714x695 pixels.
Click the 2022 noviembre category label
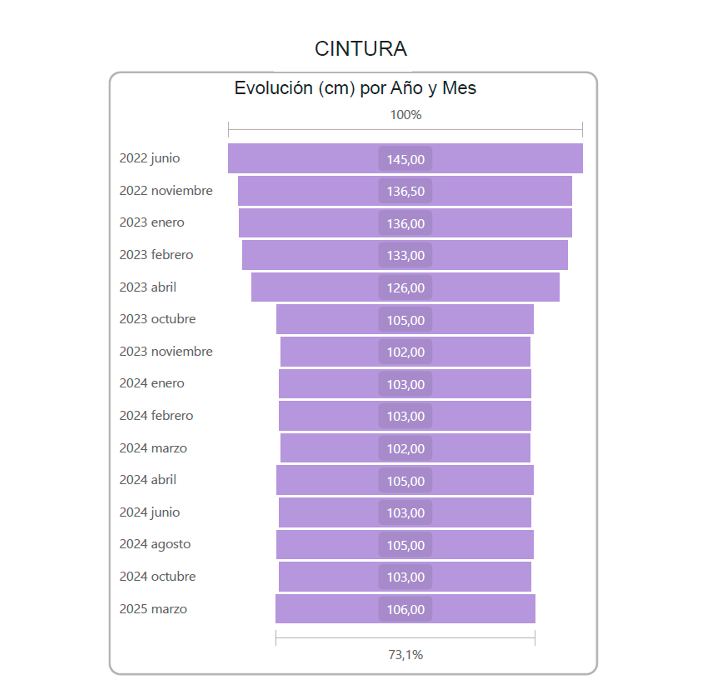click(x=166, y=191)
